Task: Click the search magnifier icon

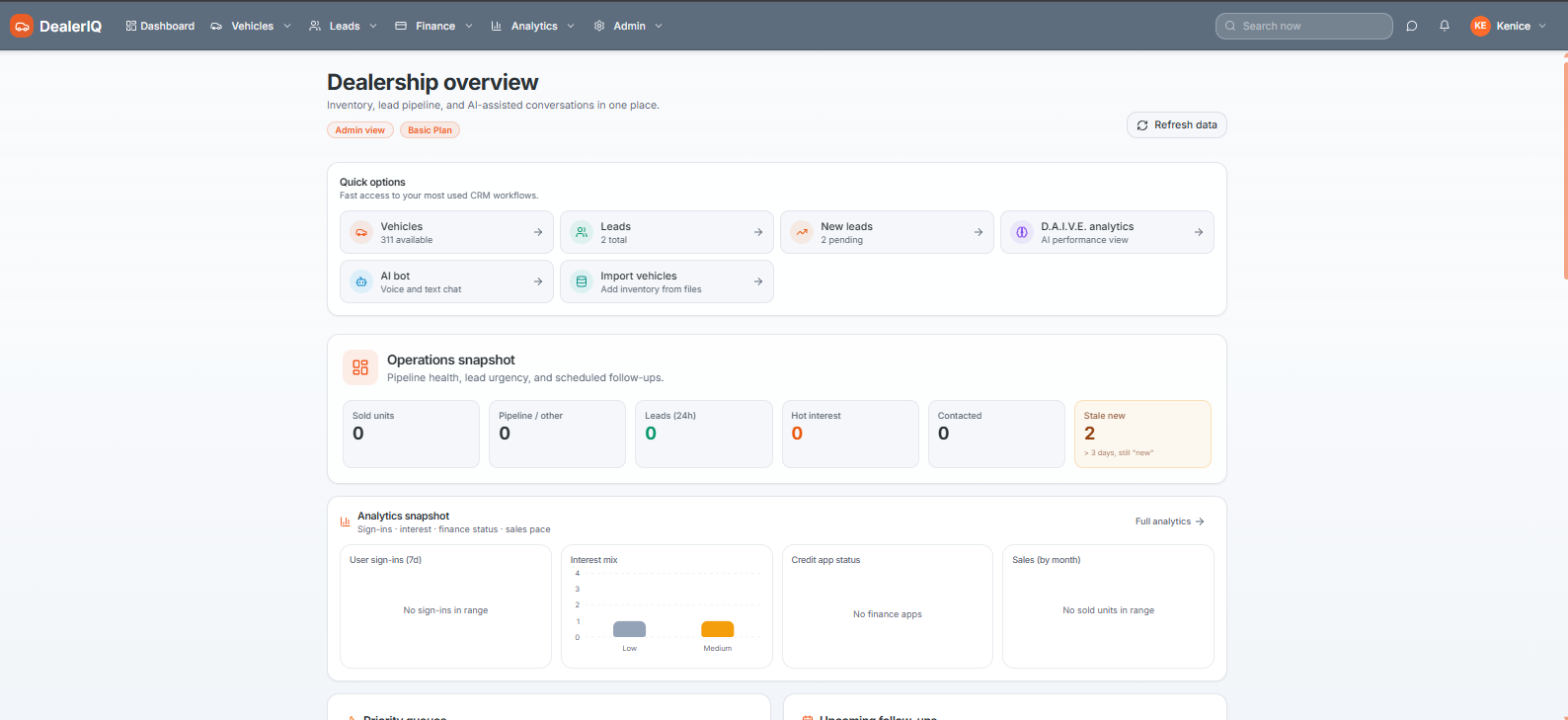Action: point(1230,26)
